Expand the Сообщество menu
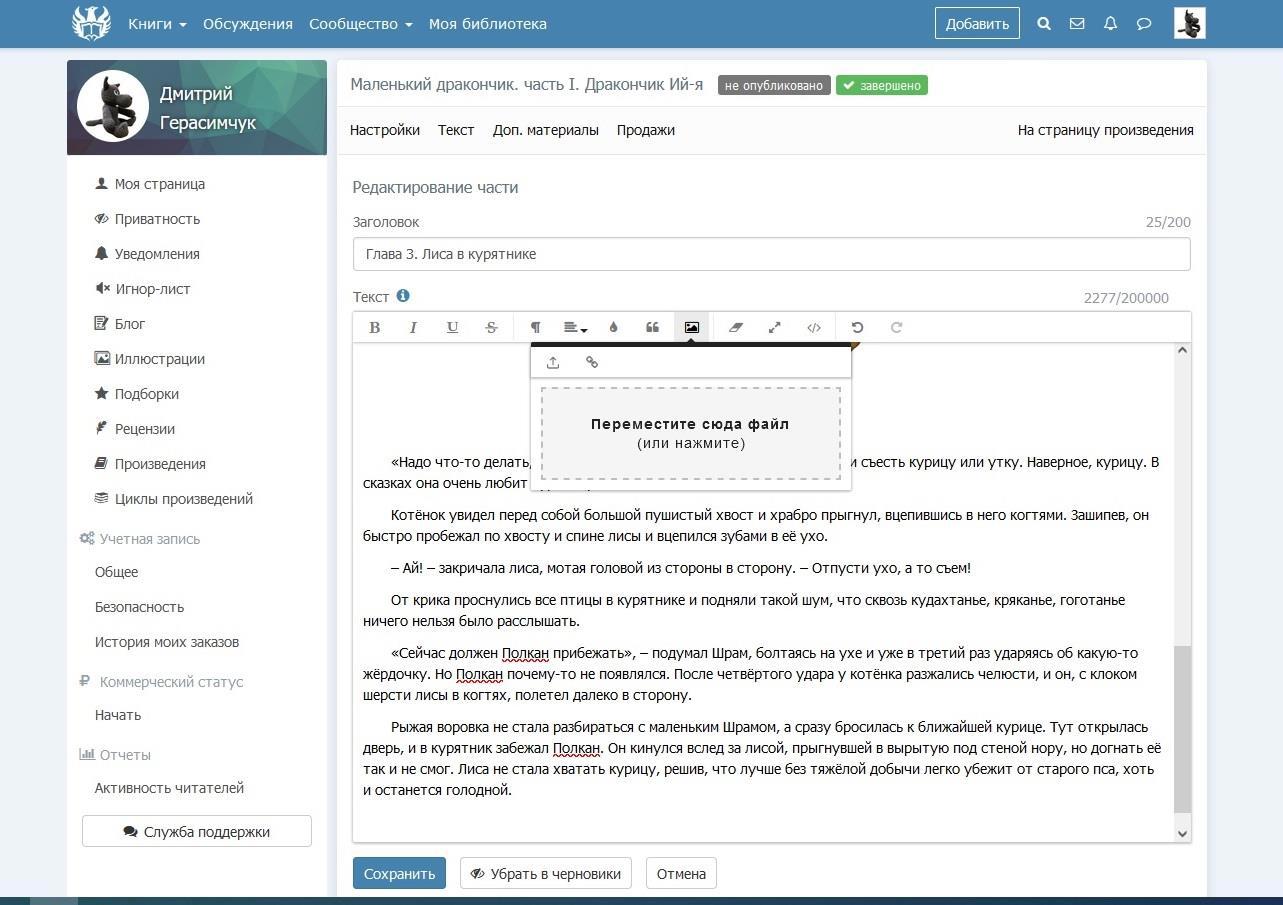The height and width of the screenshot is (905, 1283). pyautogui.click(x=360, y=24)
